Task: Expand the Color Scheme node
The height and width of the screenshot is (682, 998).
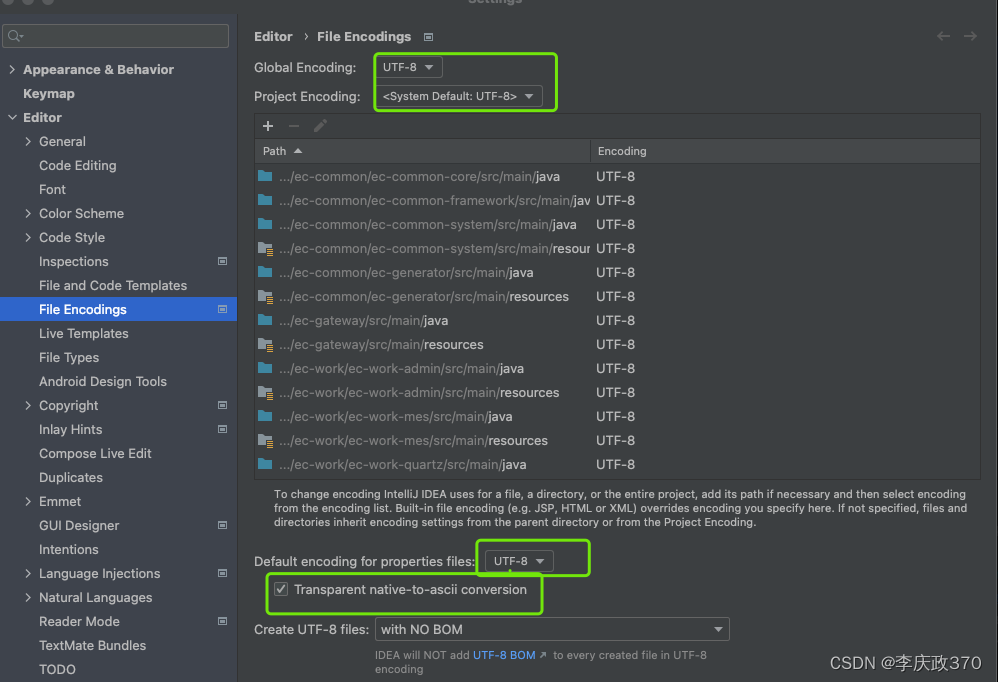Action: 28,213
